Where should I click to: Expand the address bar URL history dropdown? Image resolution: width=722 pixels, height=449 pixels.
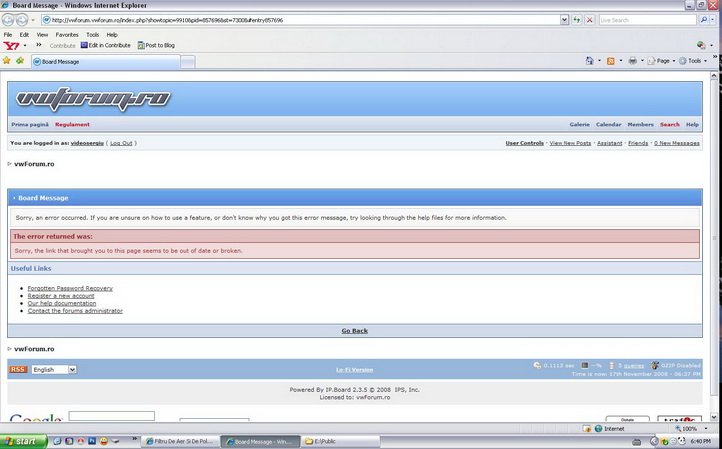tap(564, 20)
